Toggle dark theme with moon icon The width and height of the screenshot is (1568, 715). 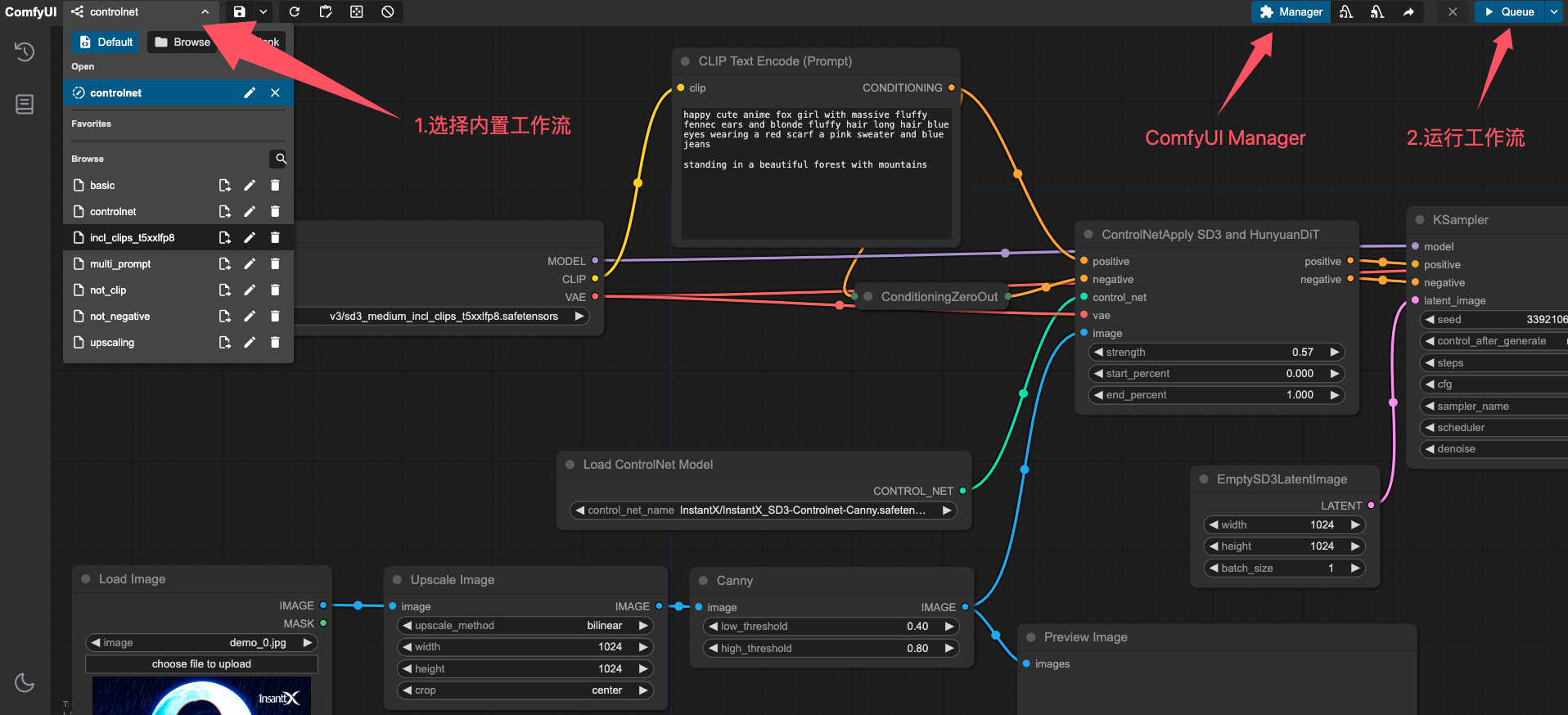25,682
